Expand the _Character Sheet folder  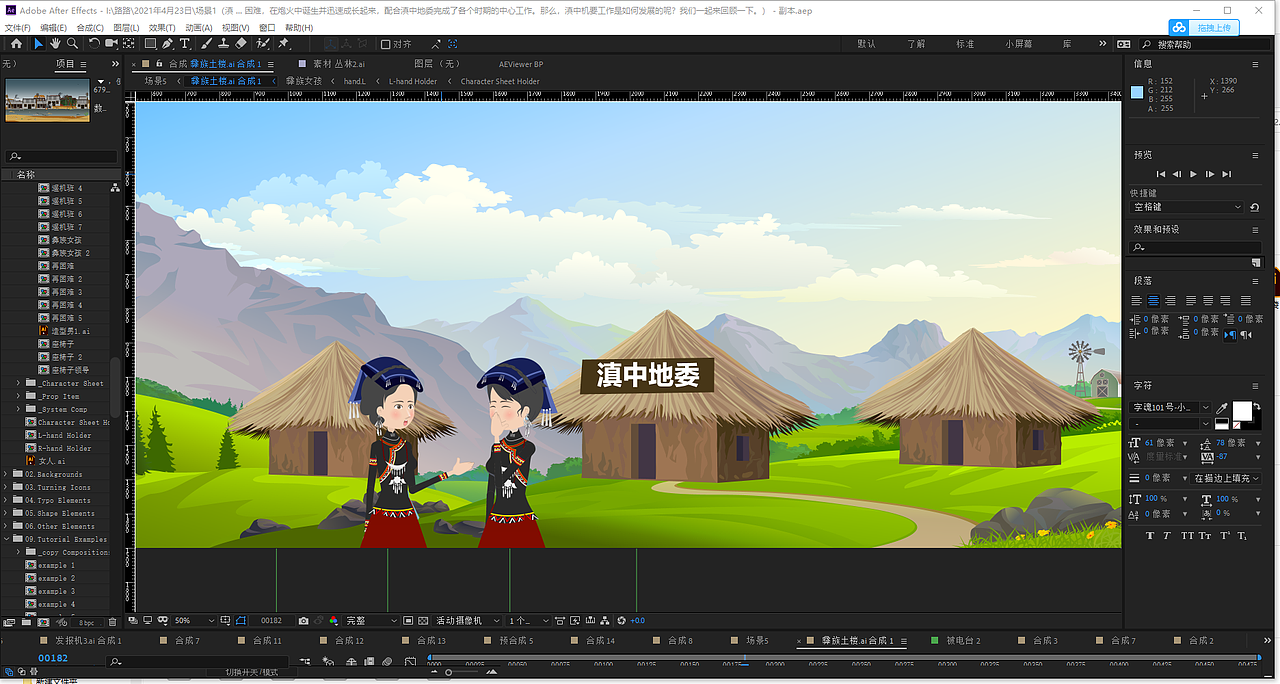click(x=18, y=383)
